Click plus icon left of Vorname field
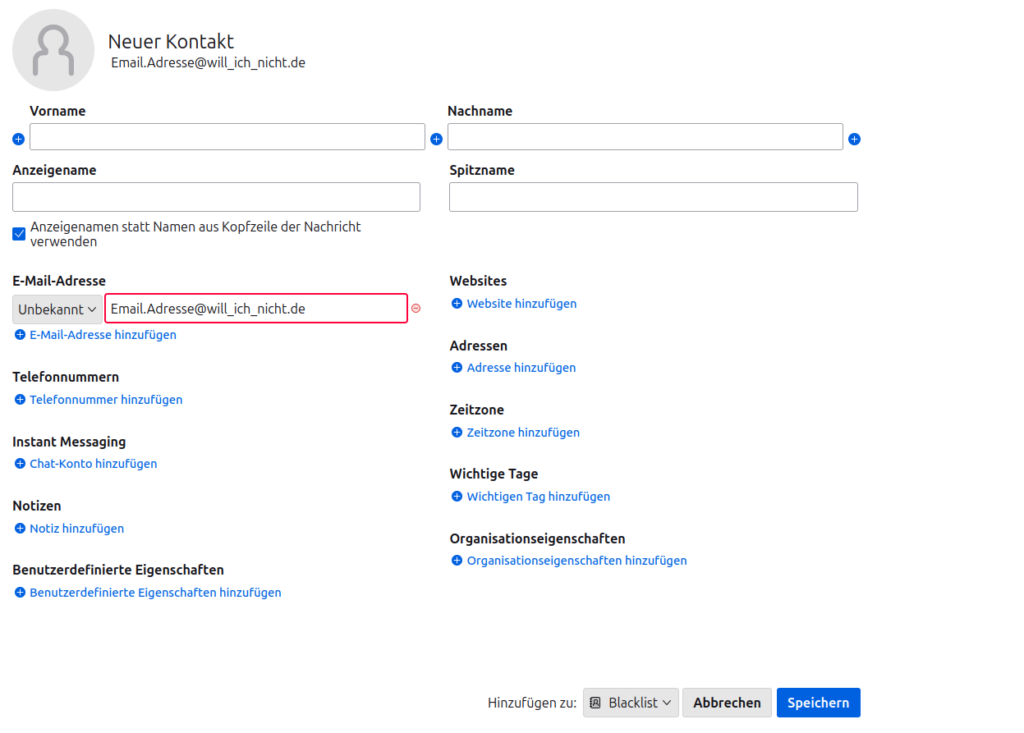This screenshot has height=733, width=1024. [x=18, y=139]
